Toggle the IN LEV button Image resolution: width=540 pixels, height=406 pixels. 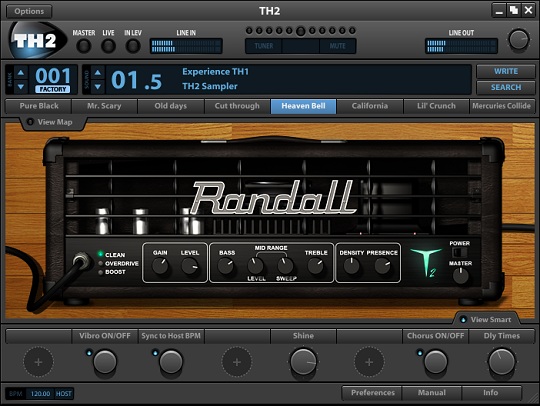133,46
